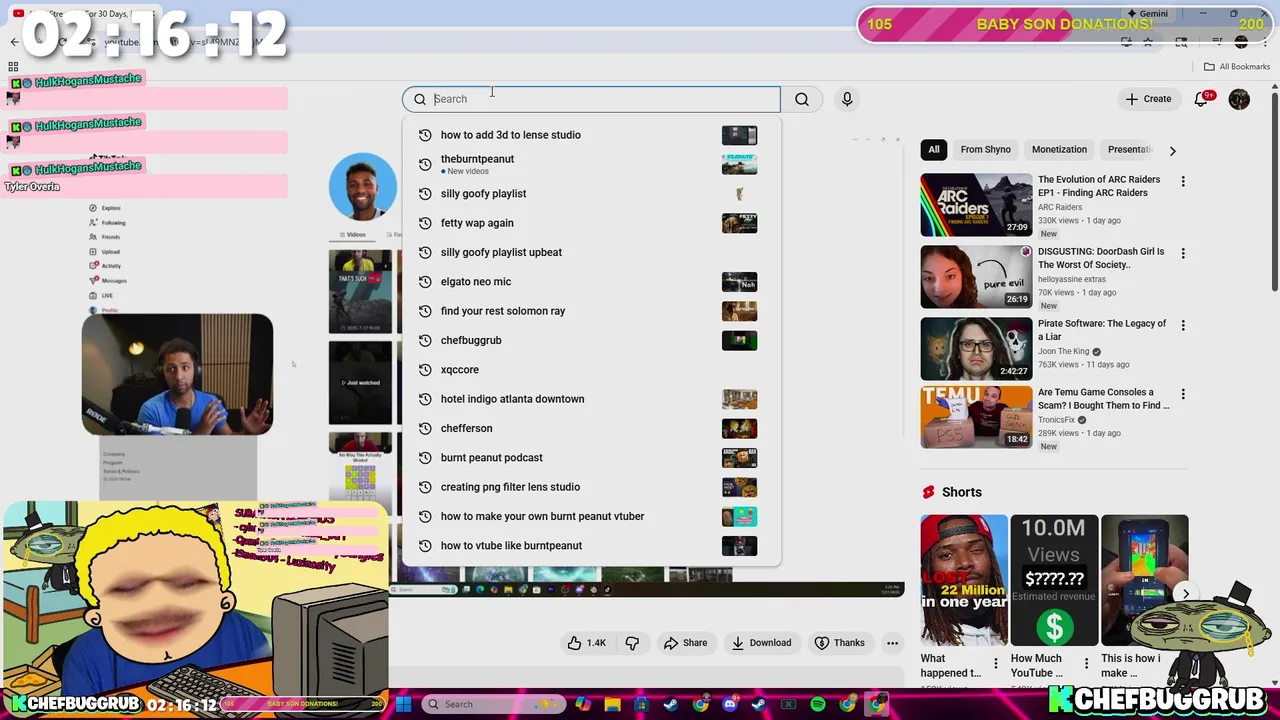This screenshot has height=720, width=1280.
Task: Choose suggestion 'hotel indigo atlanta downtown'
Action: pyautogui.click(x=591, y=399)
